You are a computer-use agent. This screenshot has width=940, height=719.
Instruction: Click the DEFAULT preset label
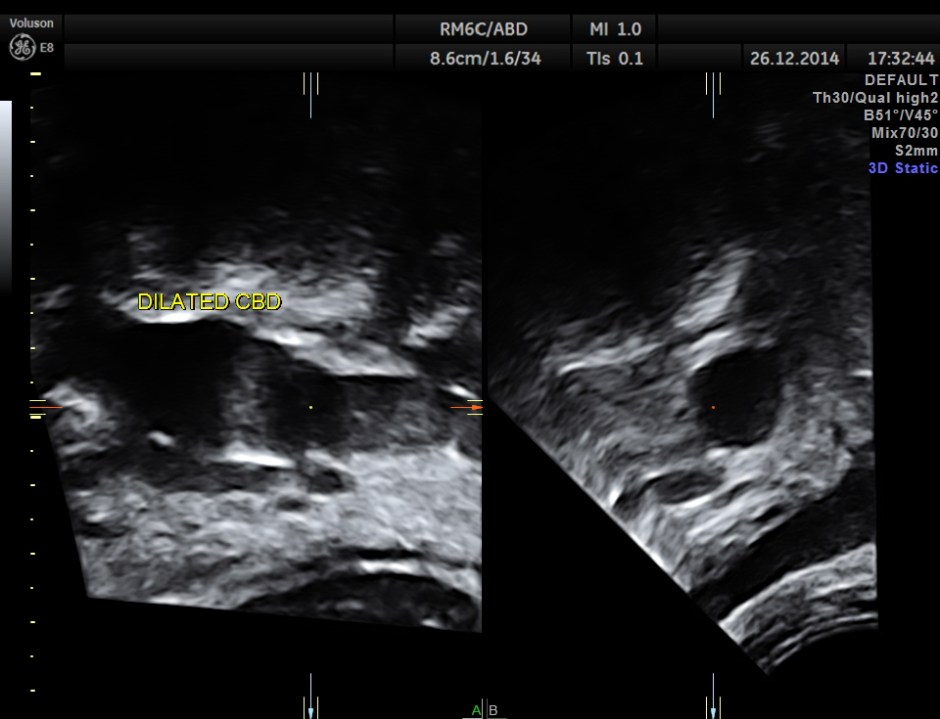tap(900, 80)
